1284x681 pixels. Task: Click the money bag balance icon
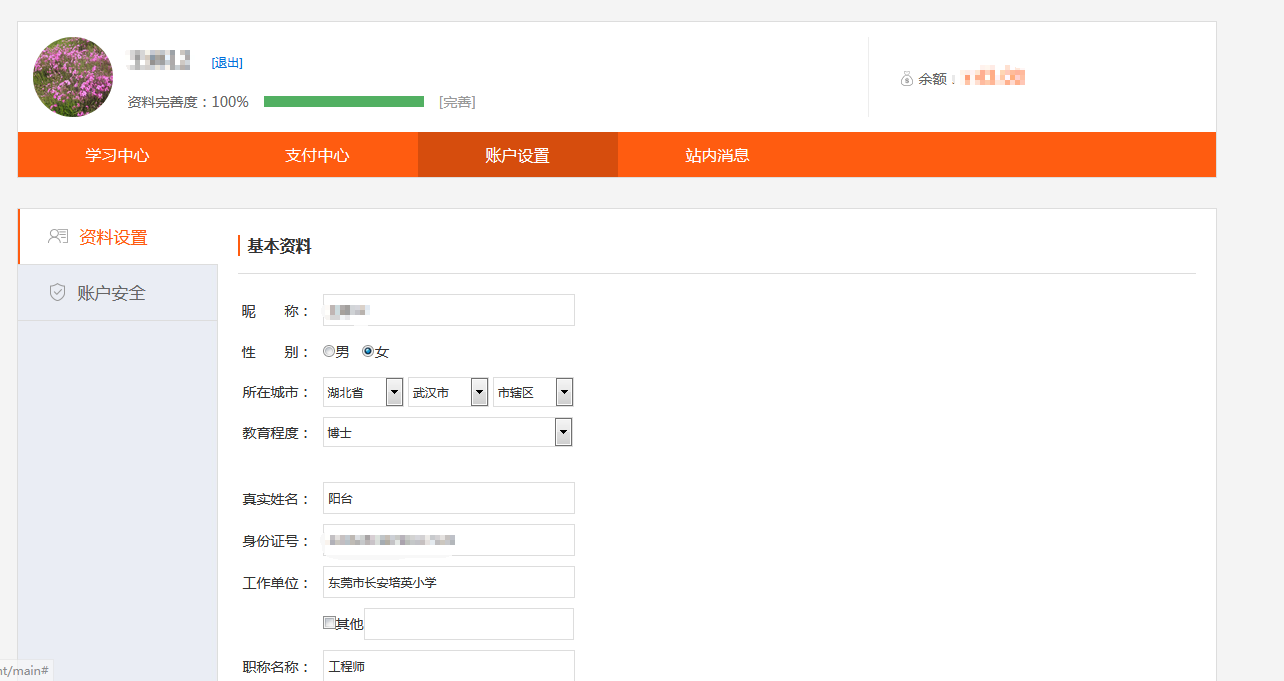tap(907, 78)
